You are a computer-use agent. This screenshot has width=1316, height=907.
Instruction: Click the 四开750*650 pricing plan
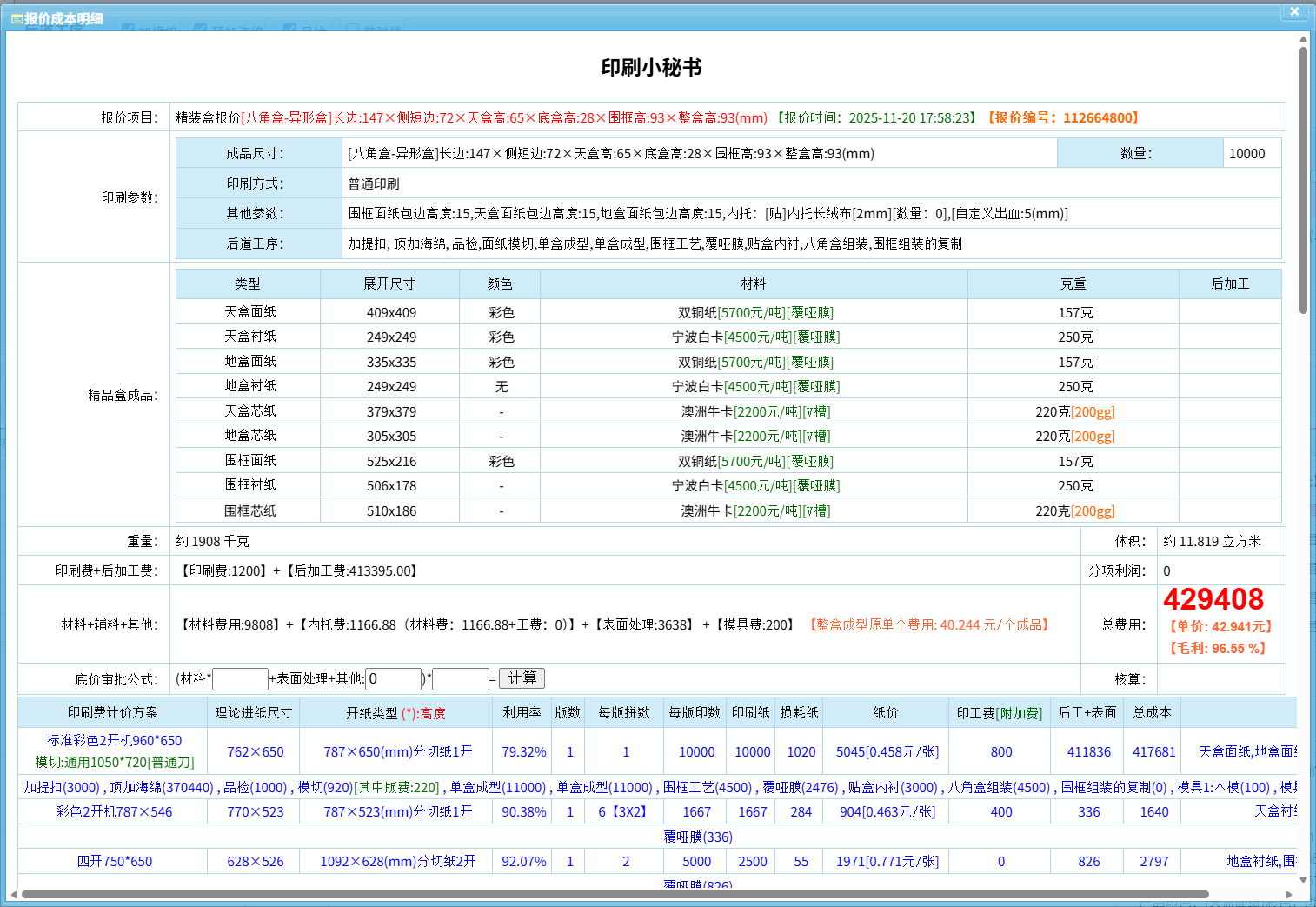click(x=114, y=862)
